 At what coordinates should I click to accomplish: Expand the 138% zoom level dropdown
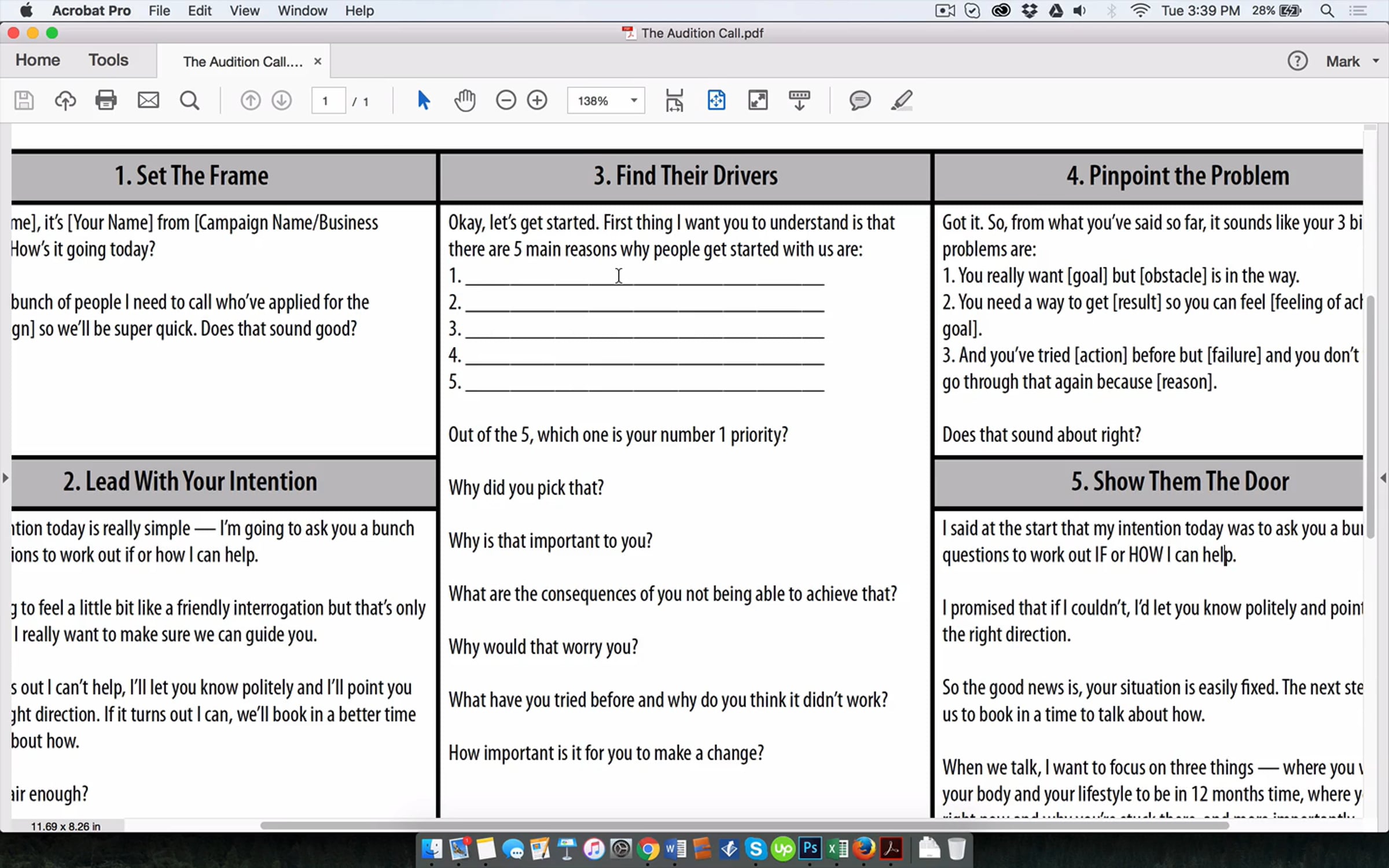pos(634,101)
